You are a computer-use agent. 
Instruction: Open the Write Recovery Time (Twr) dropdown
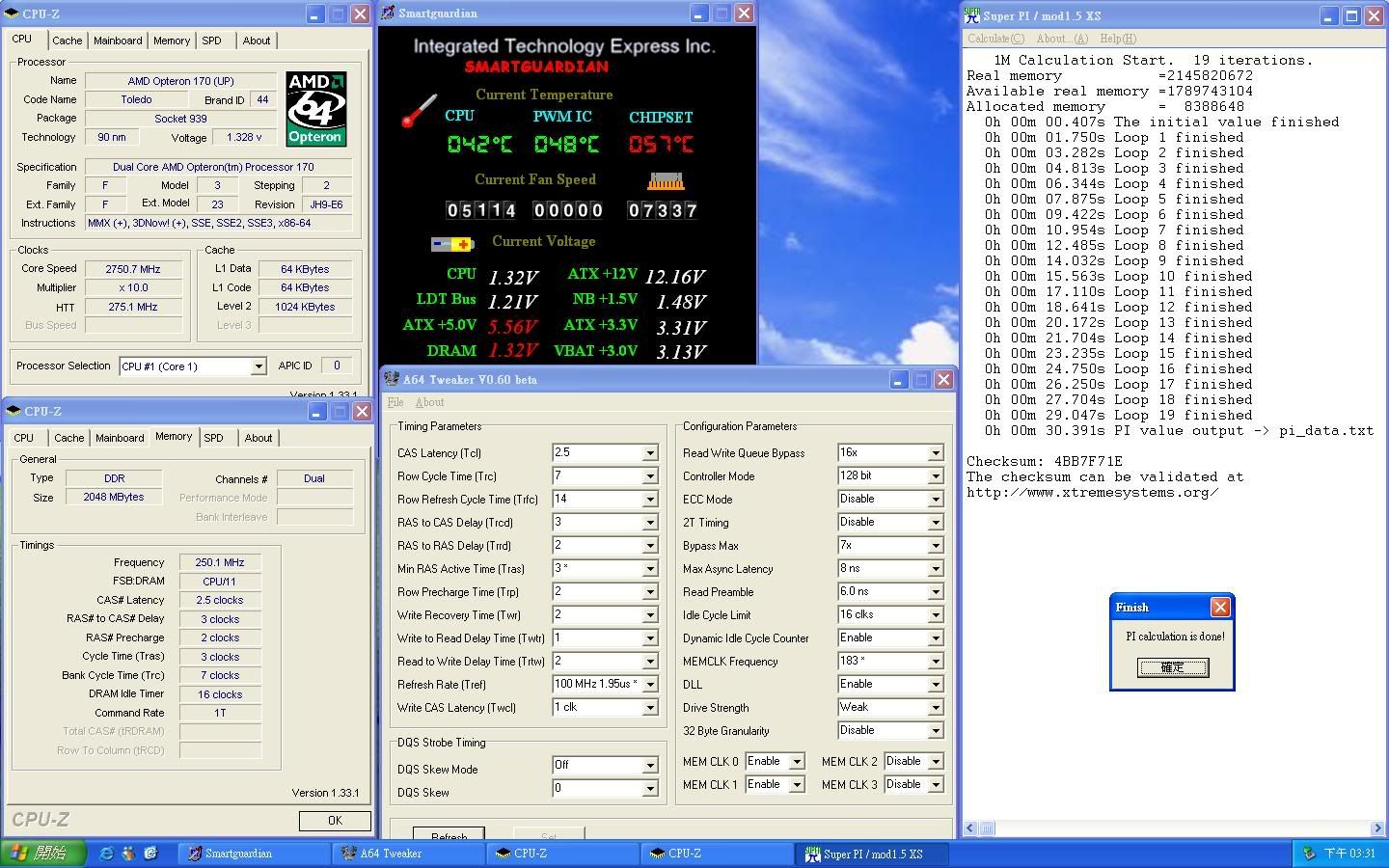[650, 615]
